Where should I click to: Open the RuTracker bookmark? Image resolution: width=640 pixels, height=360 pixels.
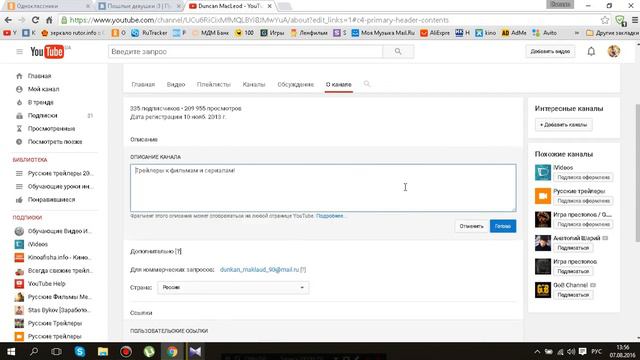150,33
